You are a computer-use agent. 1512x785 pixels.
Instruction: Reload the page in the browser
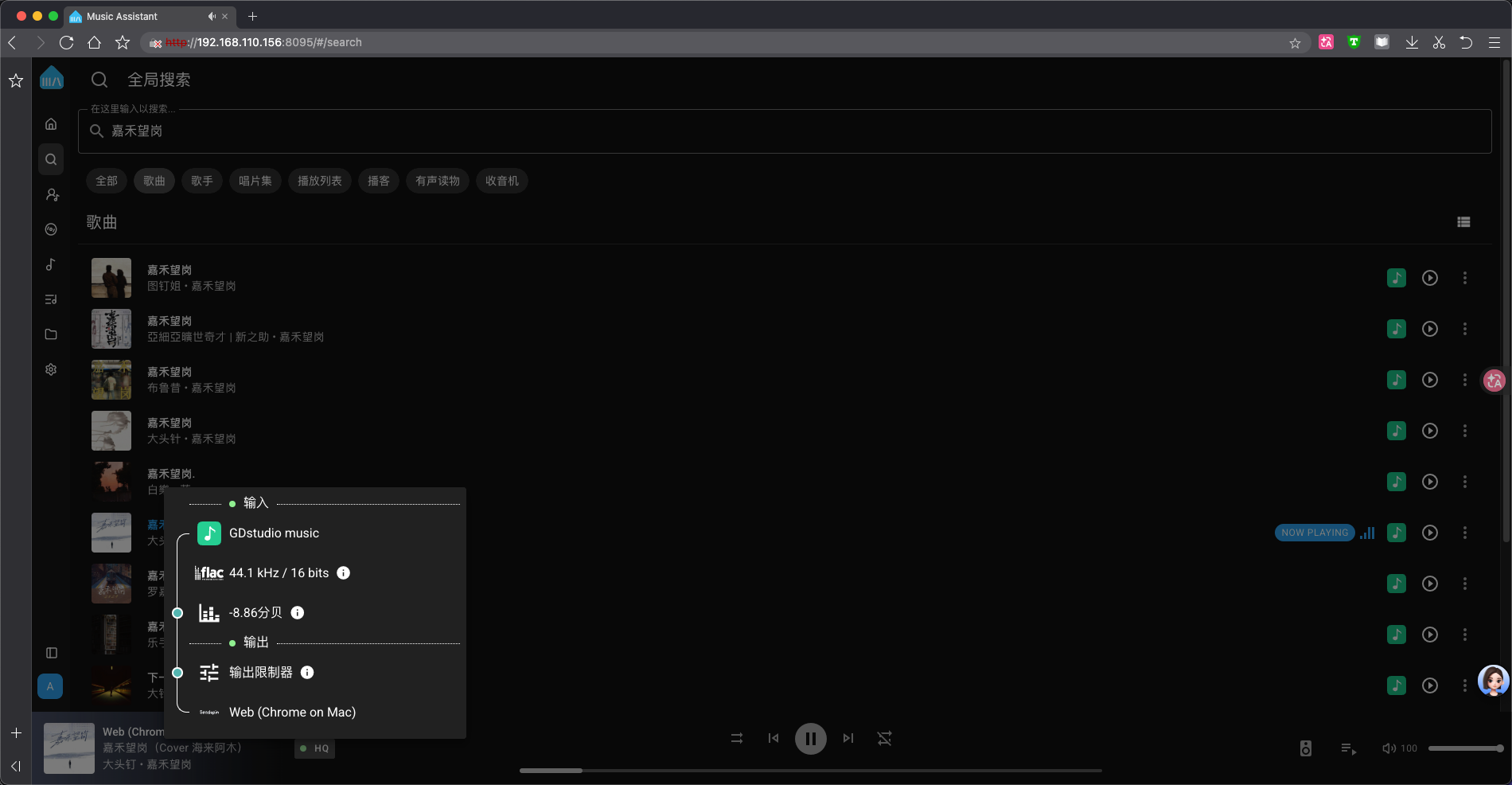click(67, 42)
